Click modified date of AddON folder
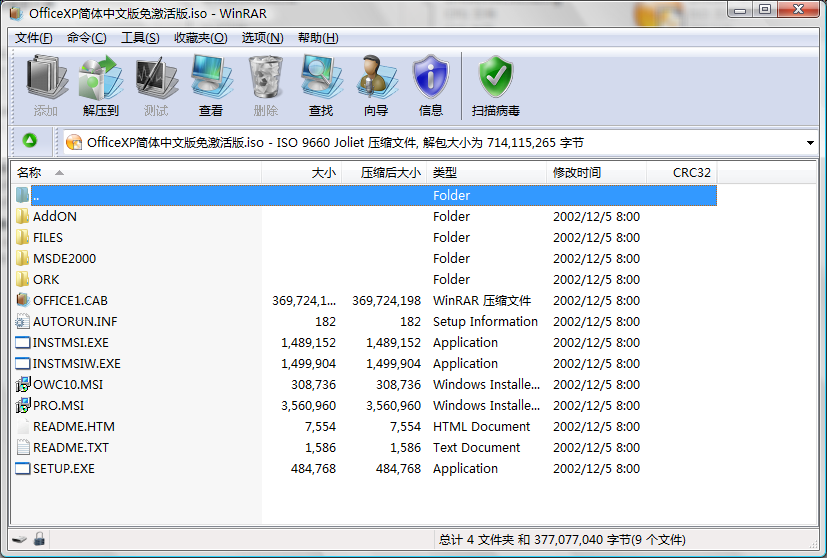Screen dimensions: 827x558 (597, 216)
